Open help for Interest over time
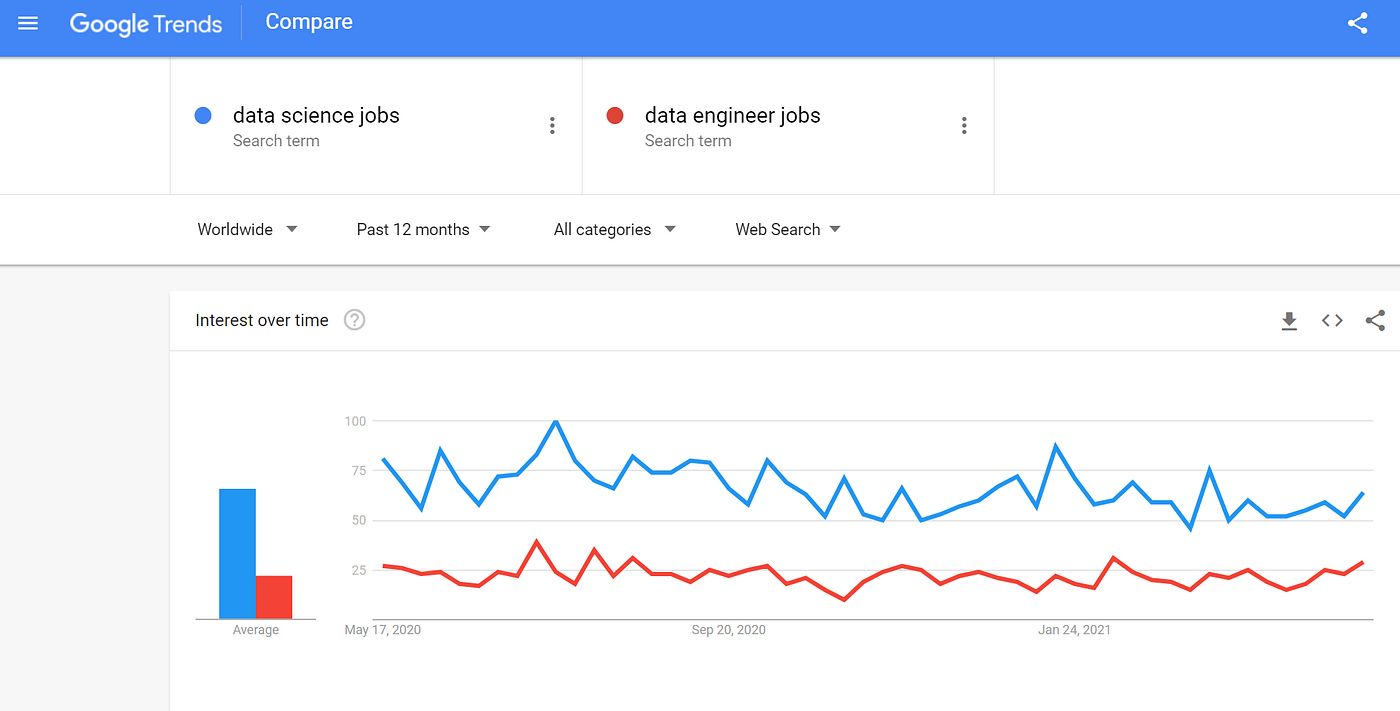Viewport: 1400px width, 711px height. pos(355,320)
